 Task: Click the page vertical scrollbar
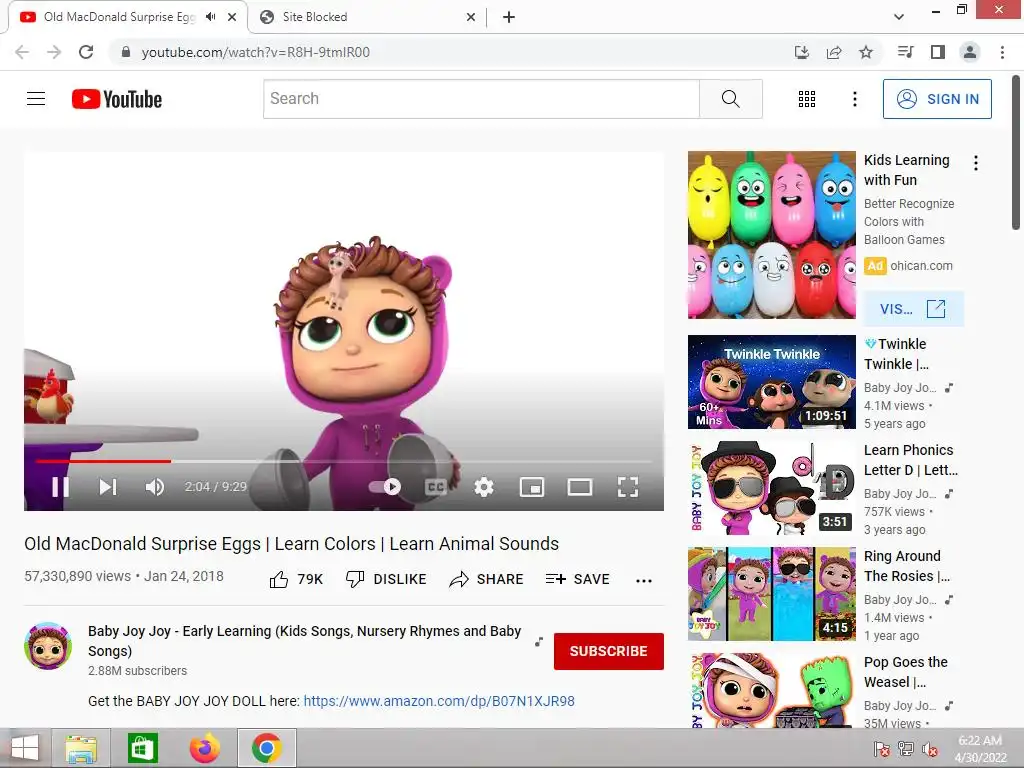[x=1016, y=152]
